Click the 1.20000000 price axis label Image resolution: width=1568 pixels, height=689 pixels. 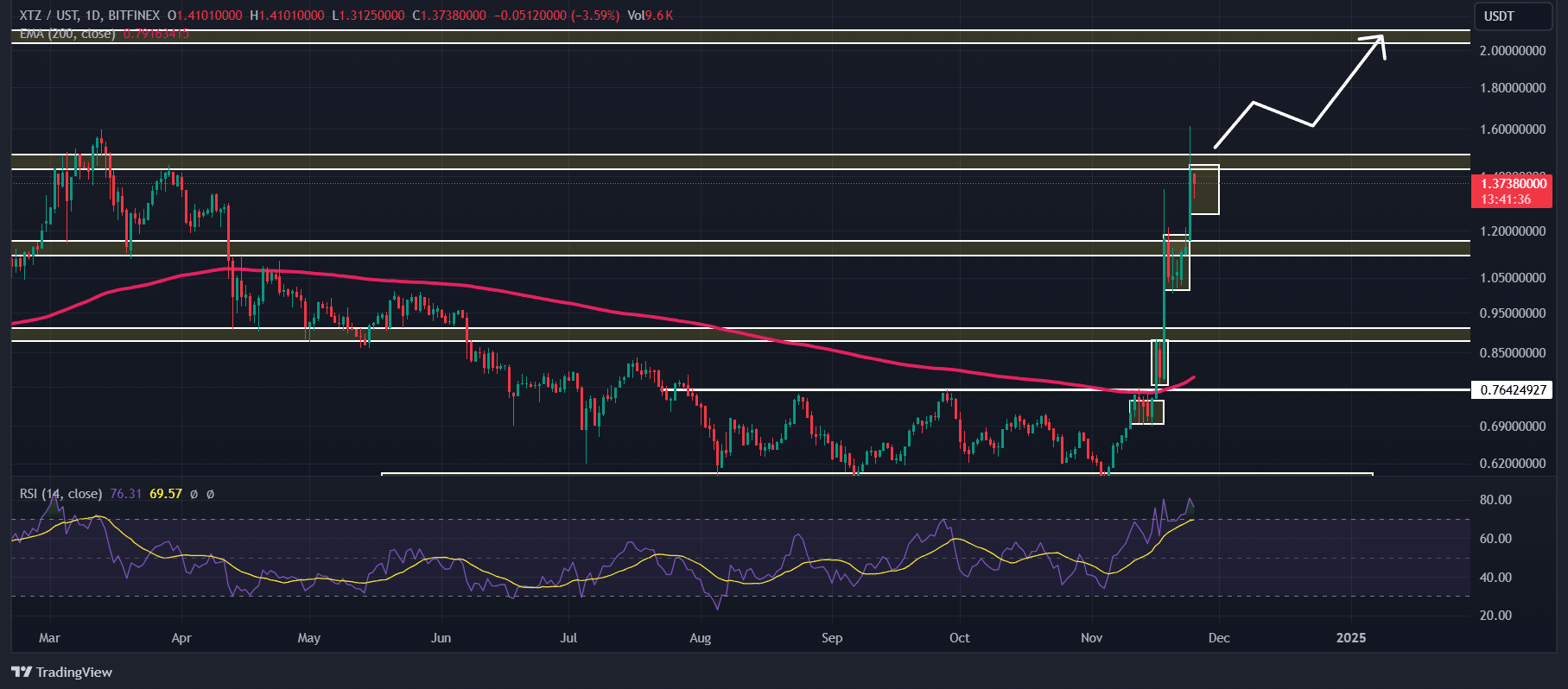1513,231
